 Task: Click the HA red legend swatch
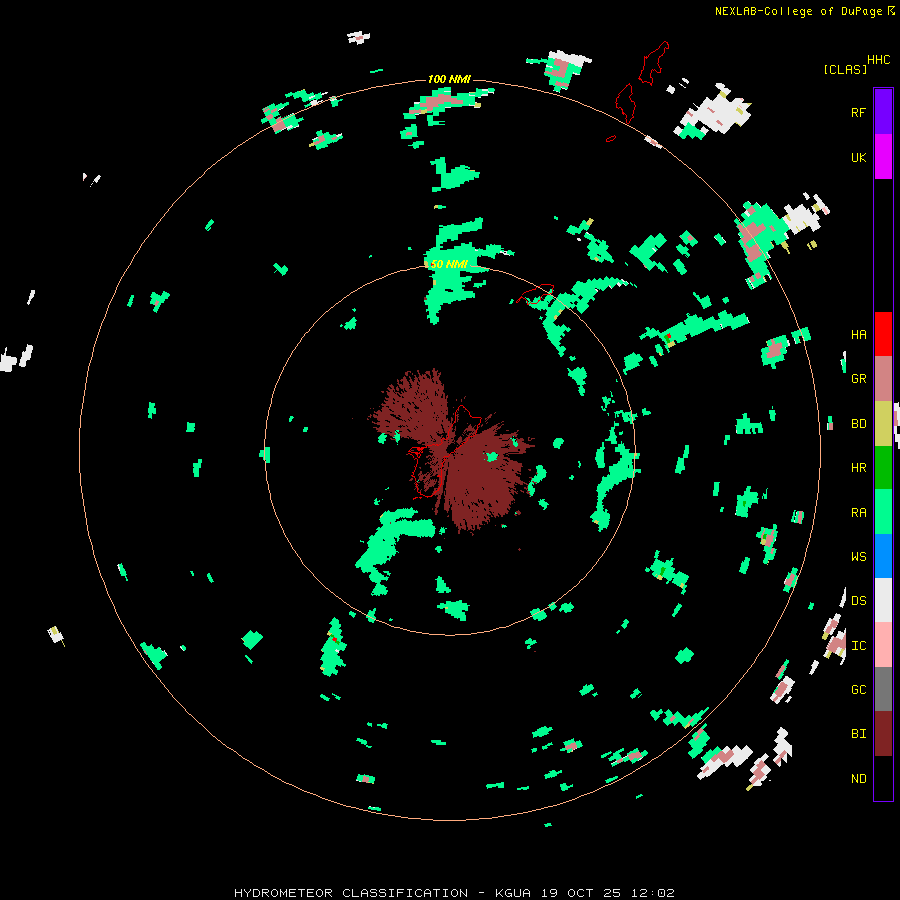pyautogui.click(x=883, y=334)
